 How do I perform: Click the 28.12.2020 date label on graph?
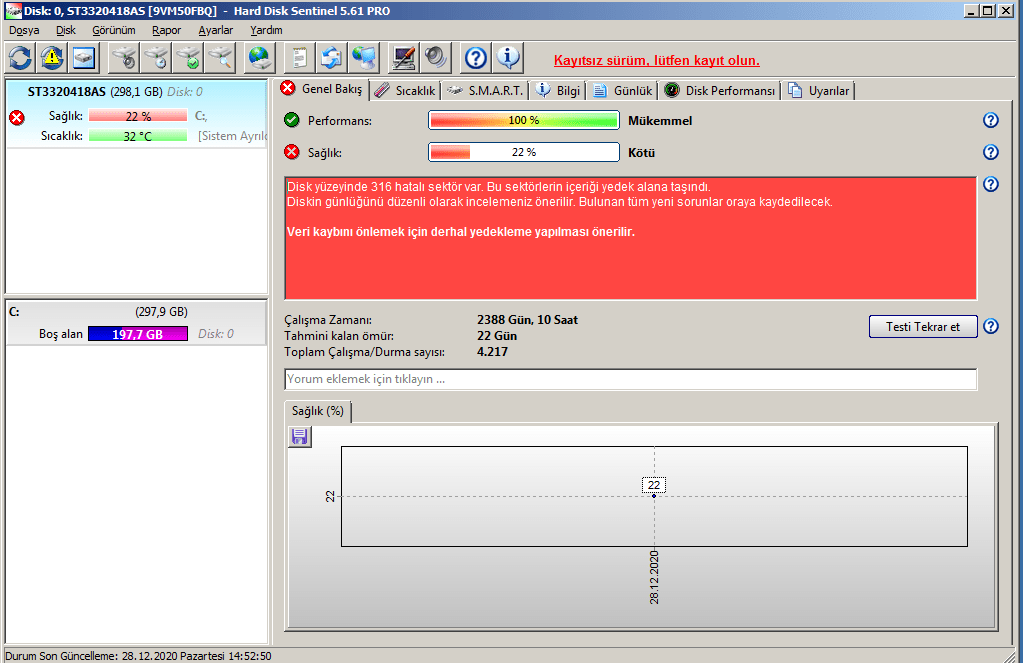coord(654,577)
